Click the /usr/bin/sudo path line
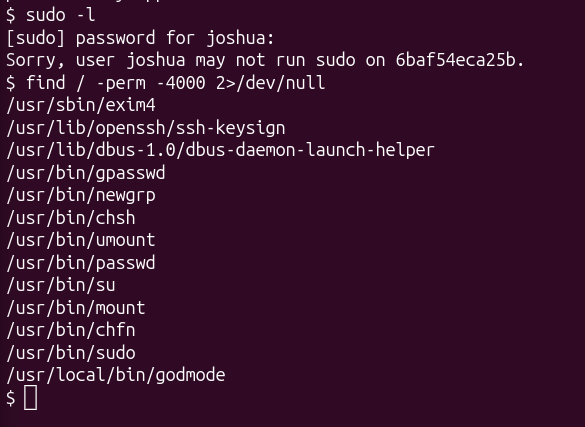585x427 pixels. click(x=71, y=353)
